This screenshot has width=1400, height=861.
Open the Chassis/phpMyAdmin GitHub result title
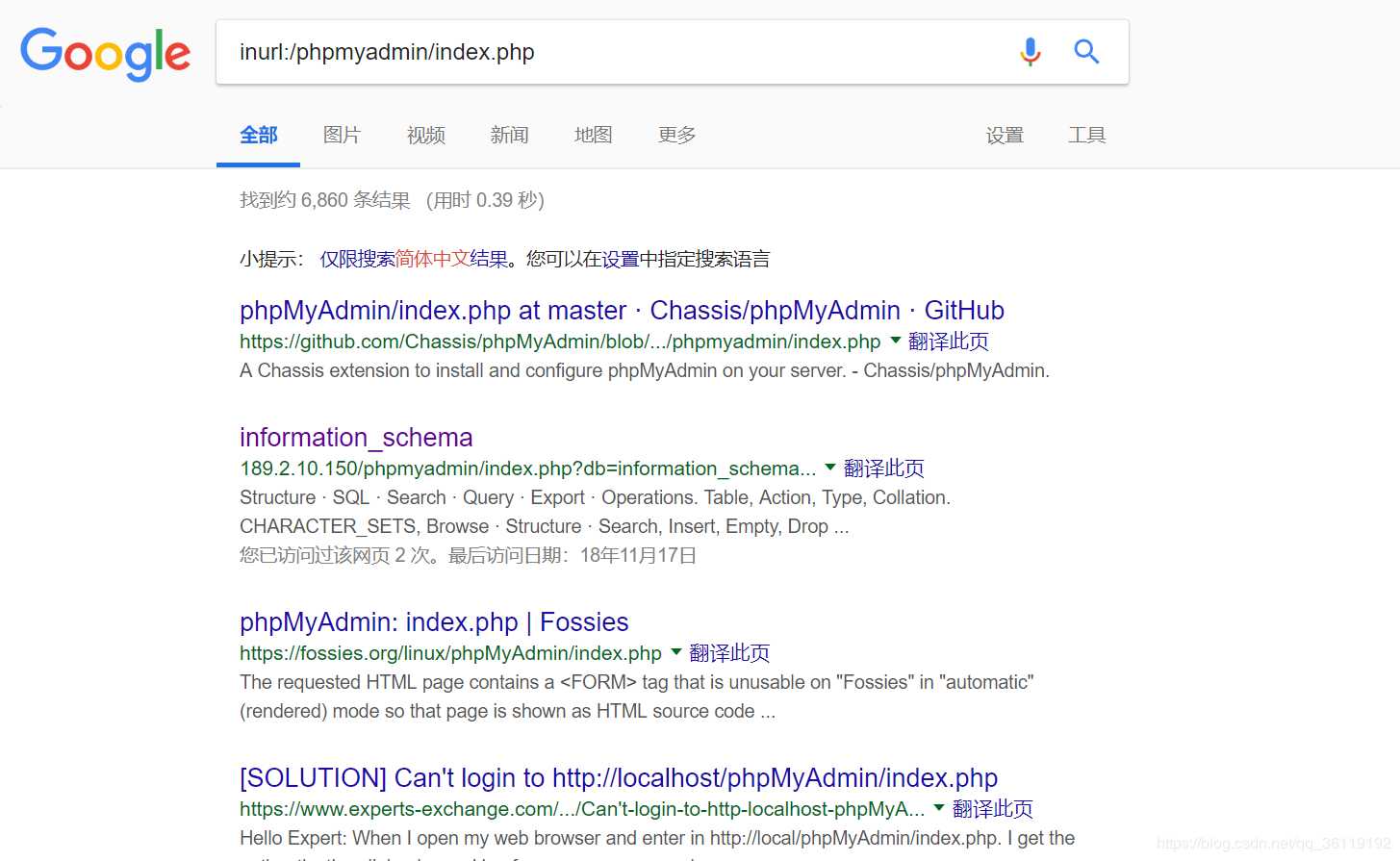[x=622, y=311]
